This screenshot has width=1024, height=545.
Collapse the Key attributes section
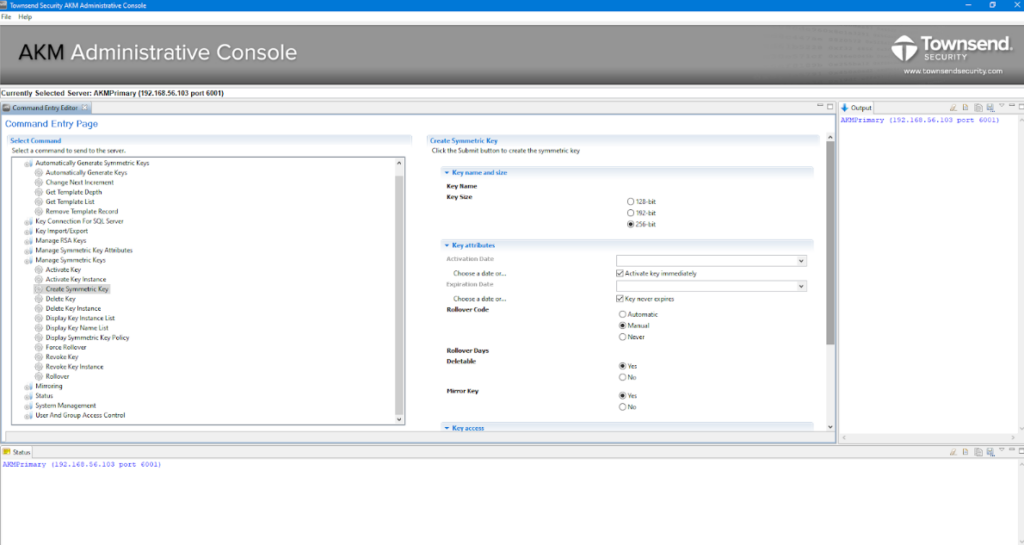(x=447, y=245)
